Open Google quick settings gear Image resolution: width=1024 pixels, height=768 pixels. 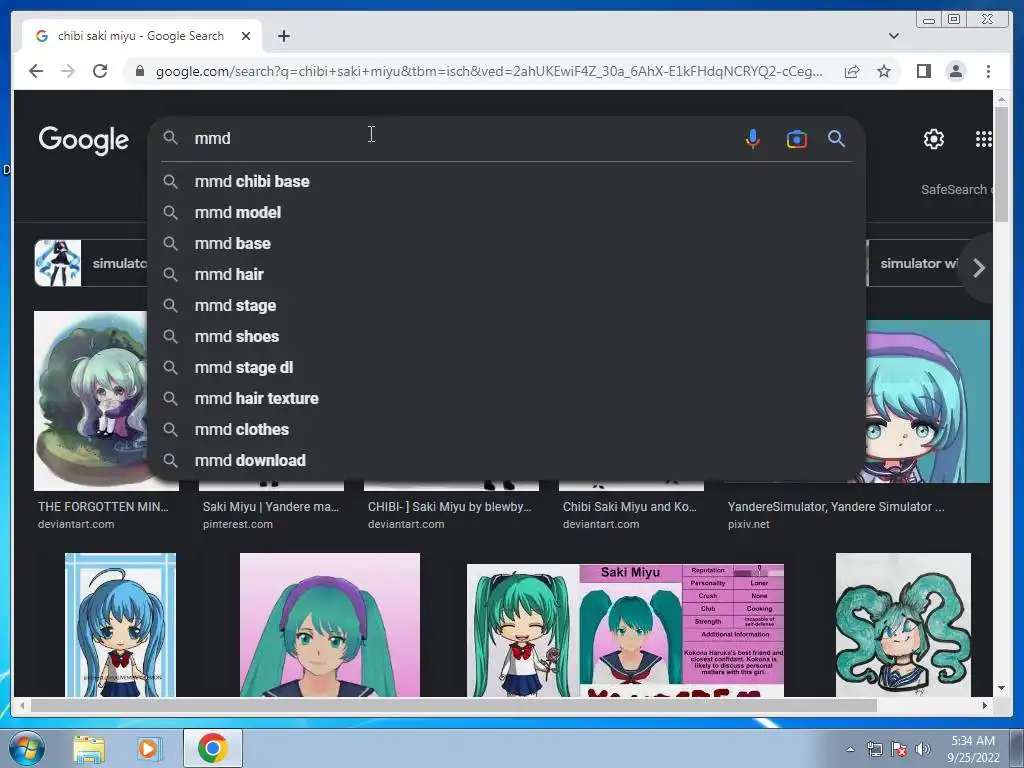coord(933,139)
